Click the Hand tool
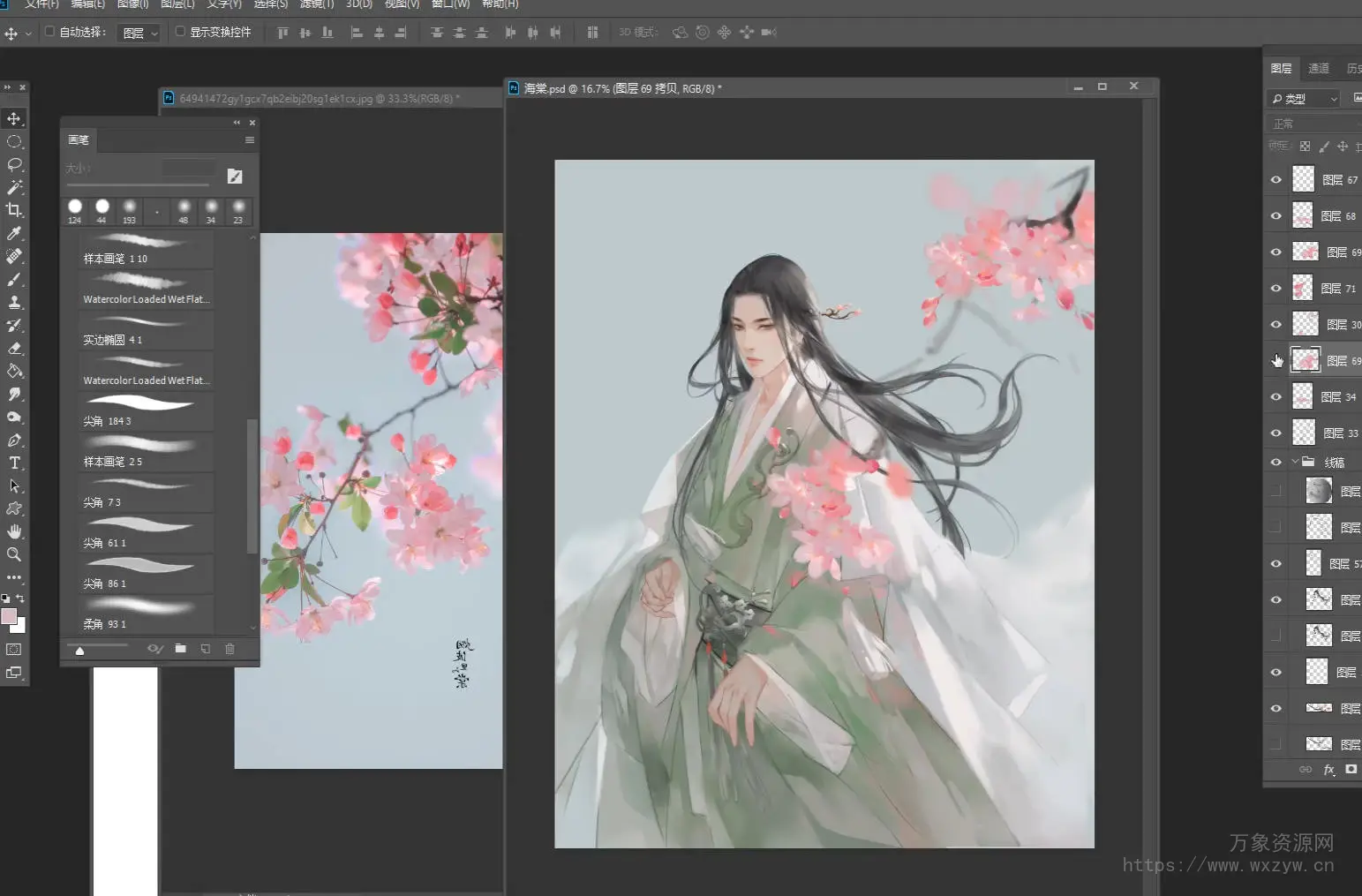Viewport: 1362px width, 896px height. tap(14, 531)
